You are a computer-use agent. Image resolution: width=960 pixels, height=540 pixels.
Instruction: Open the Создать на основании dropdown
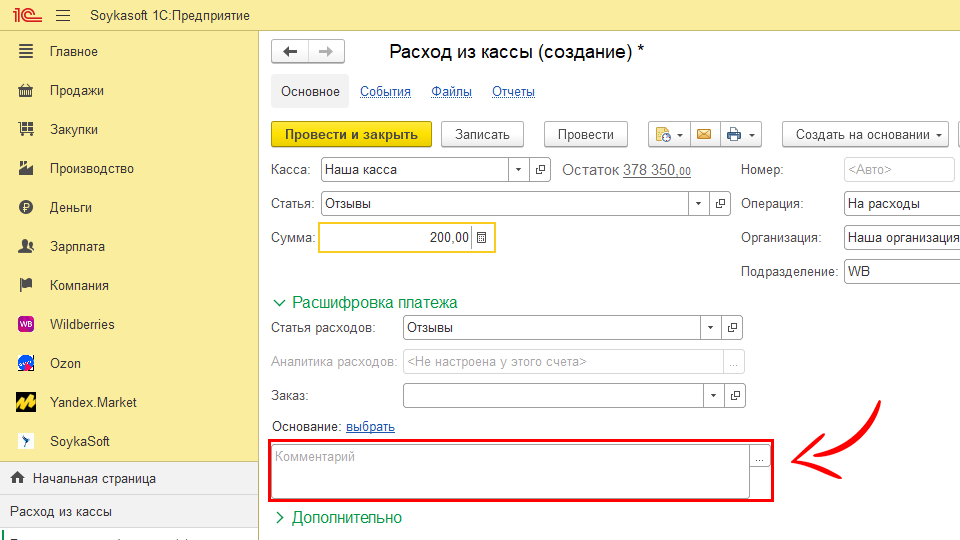click(865, 134)
